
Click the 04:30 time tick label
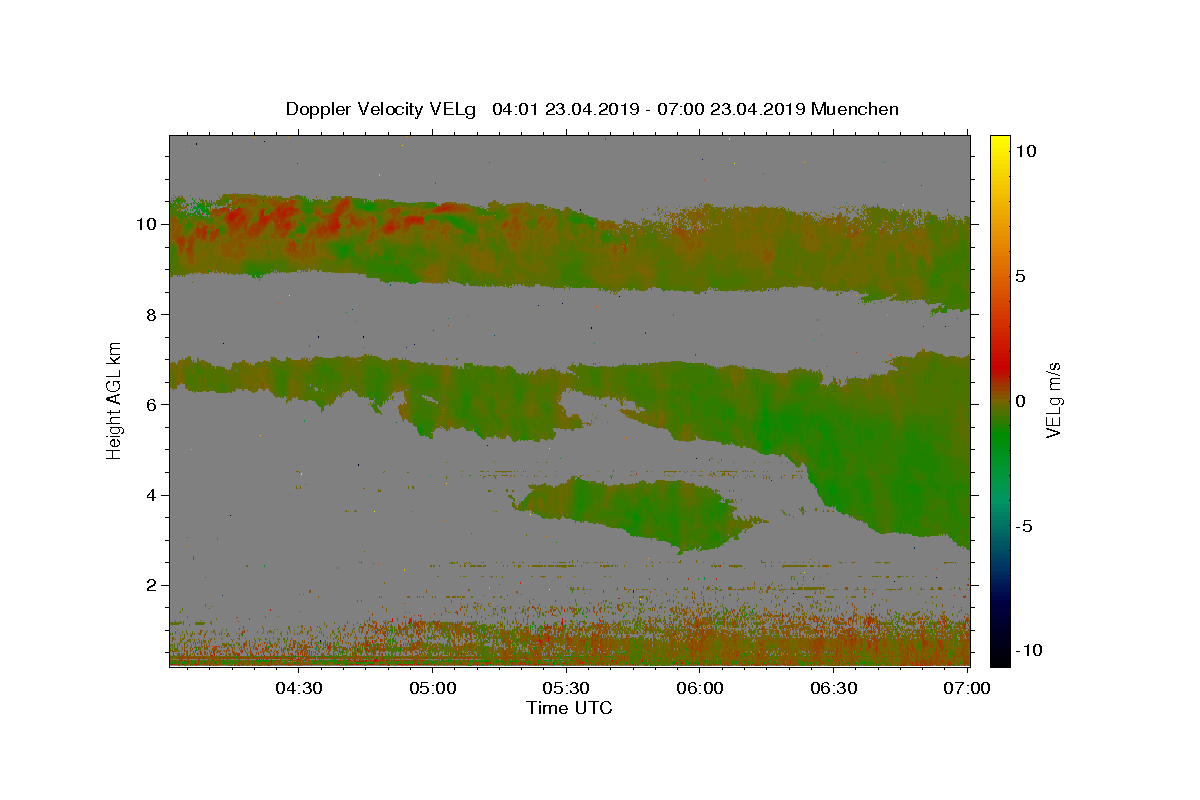pyautogui.click(x=299, y=688)
